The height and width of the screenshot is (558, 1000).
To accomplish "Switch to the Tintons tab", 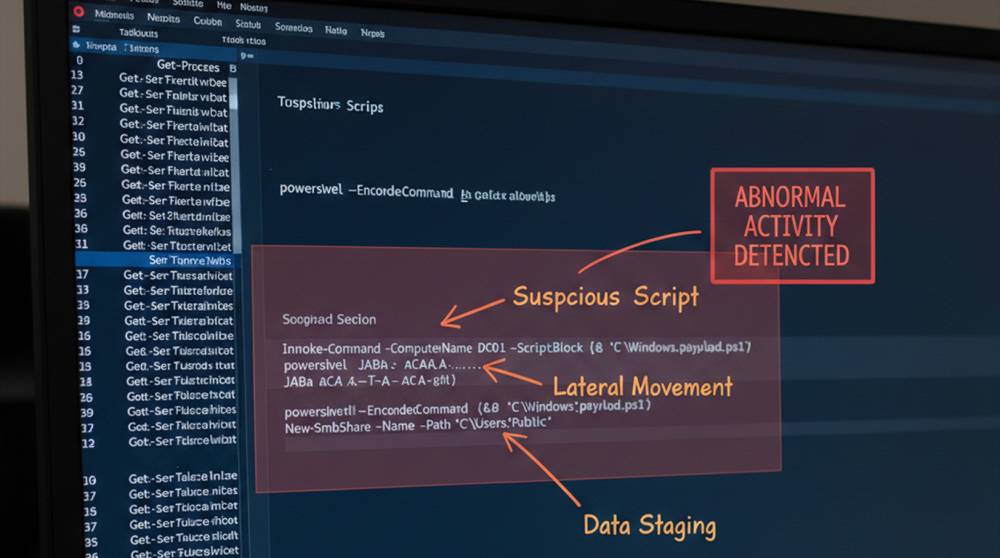I will click(142, 48).
